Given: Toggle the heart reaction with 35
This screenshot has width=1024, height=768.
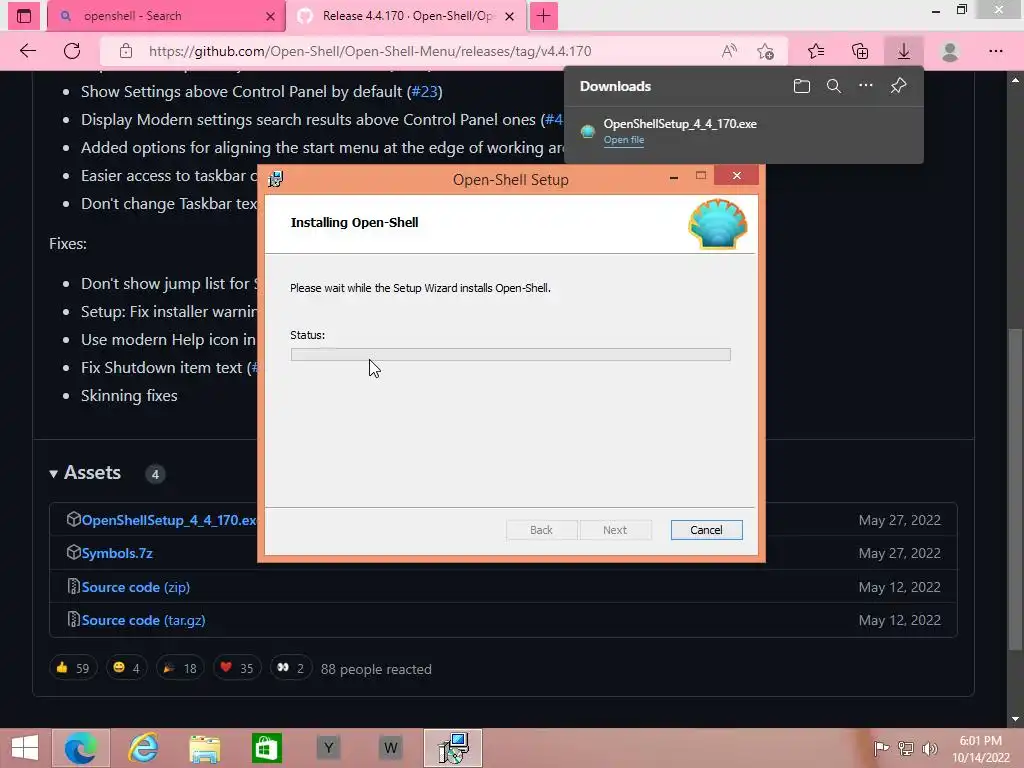Looking at the screenshot, I should tap(237, 668).
